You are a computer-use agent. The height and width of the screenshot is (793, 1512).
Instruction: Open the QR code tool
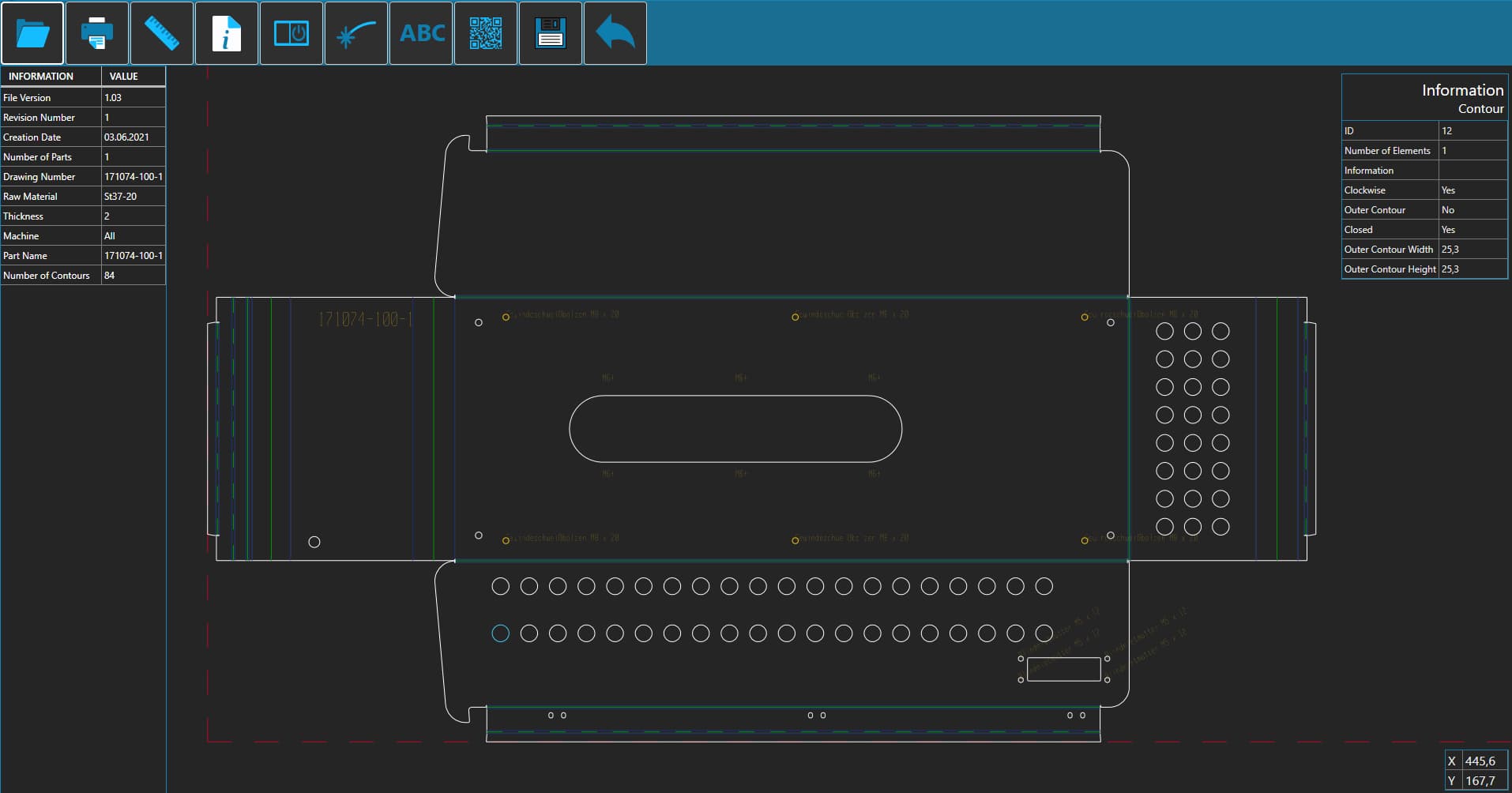486,33
